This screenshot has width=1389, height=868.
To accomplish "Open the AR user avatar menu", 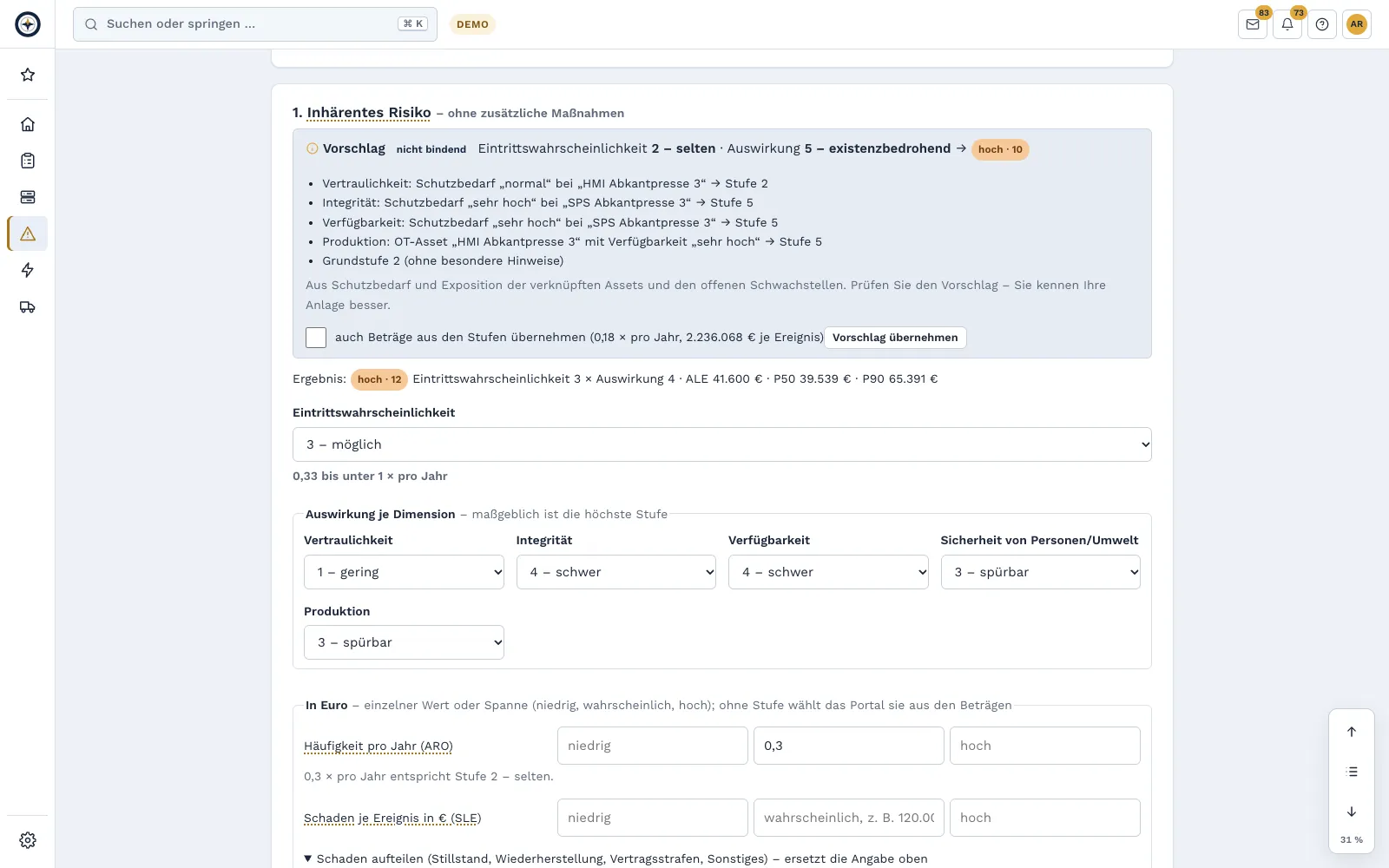I will pos(1357,24).
